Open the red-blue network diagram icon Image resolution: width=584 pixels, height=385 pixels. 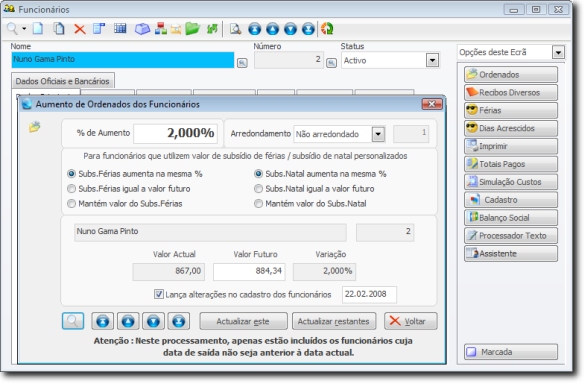161,29
